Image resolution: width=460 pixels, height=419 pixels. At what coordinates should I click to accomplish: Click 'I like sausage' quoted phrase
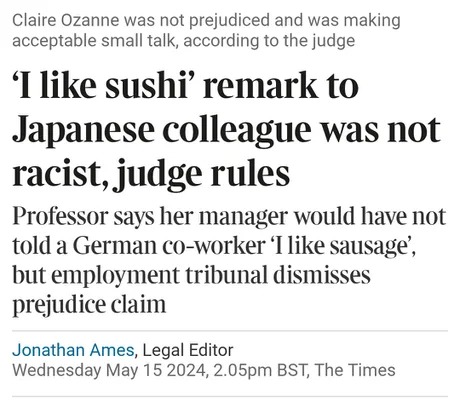[341, 246]
